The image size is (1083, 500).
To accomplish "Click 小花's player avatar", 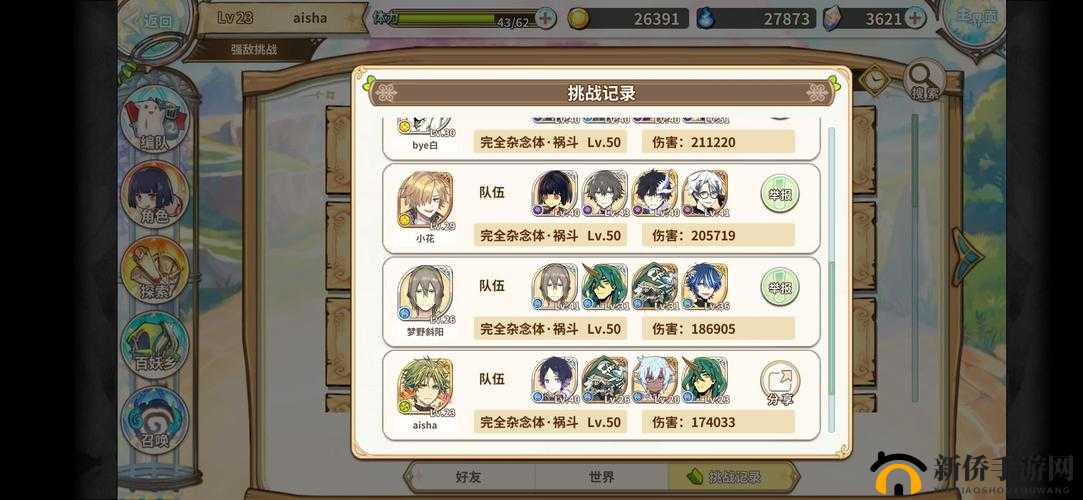I will (425, 200).
